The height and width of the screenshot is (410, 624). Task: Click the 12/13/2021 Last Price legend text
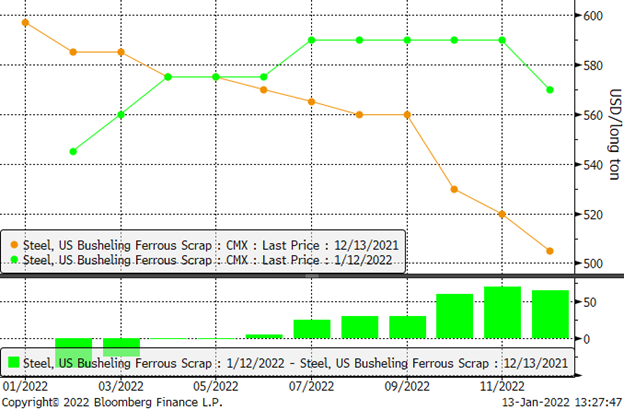tap(211, 244)
